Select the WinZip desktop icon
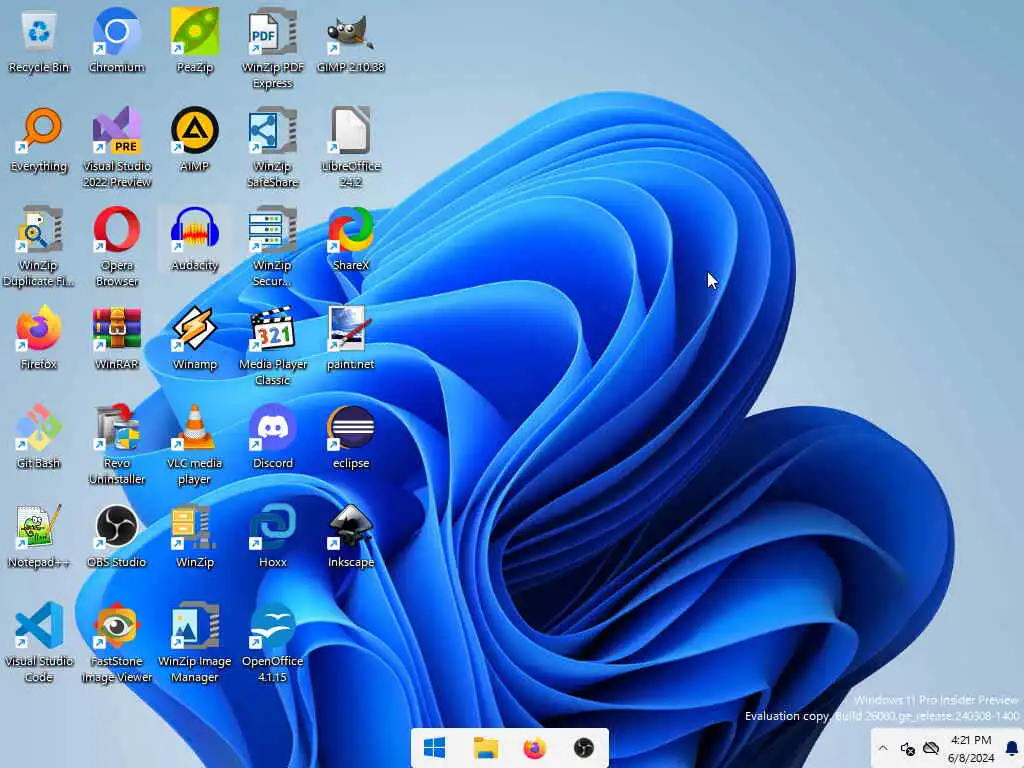1024x768 pixels. (195, 536)
